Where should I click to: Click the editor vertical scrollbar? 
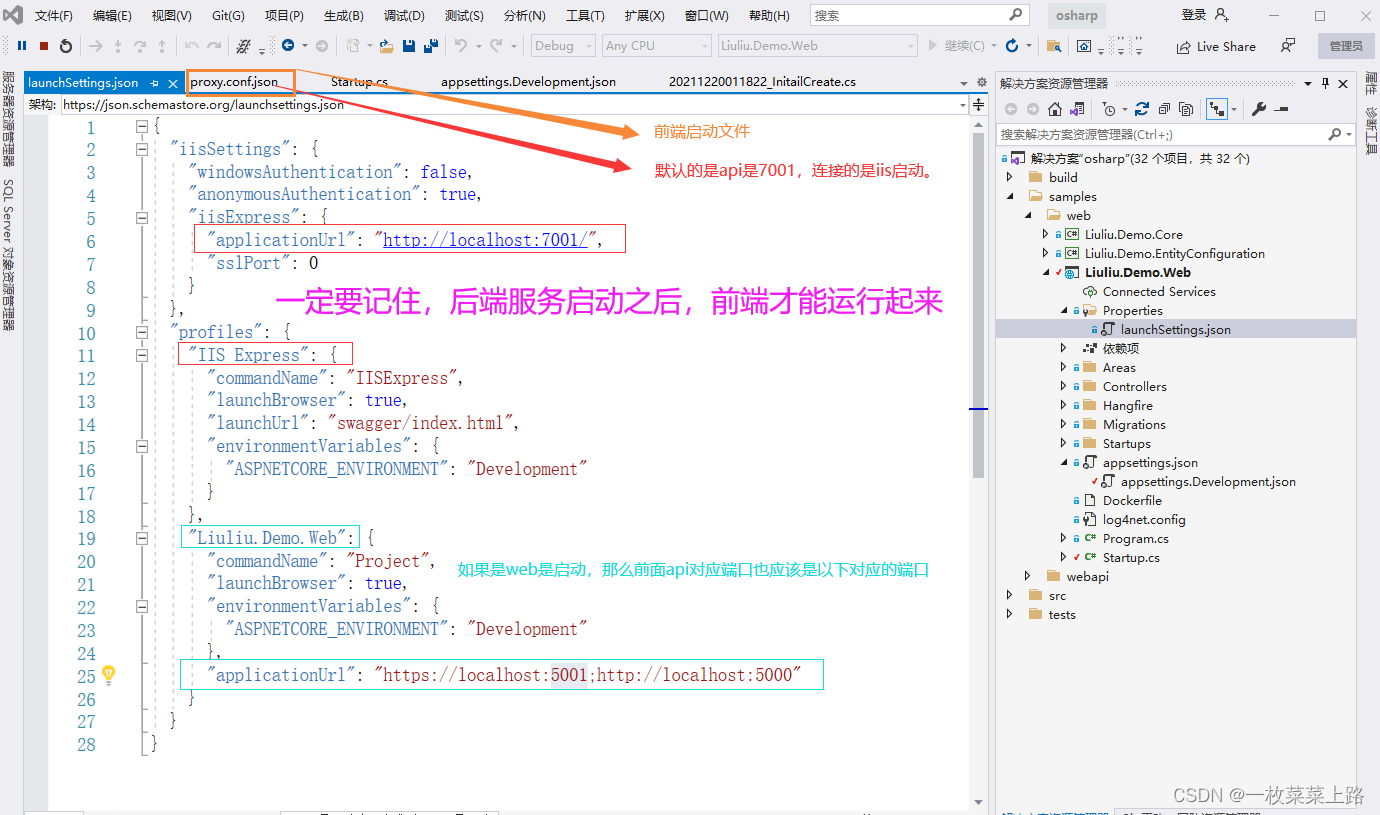coord(978,304)
